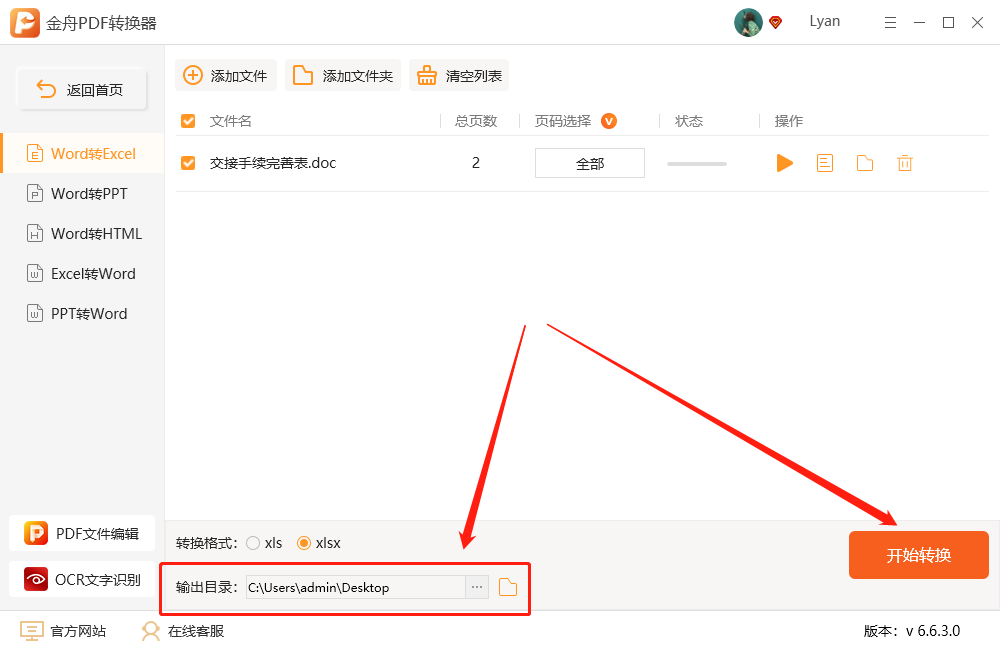Click the 操作 column header
1000x650 pixels.
click(789, 121)
